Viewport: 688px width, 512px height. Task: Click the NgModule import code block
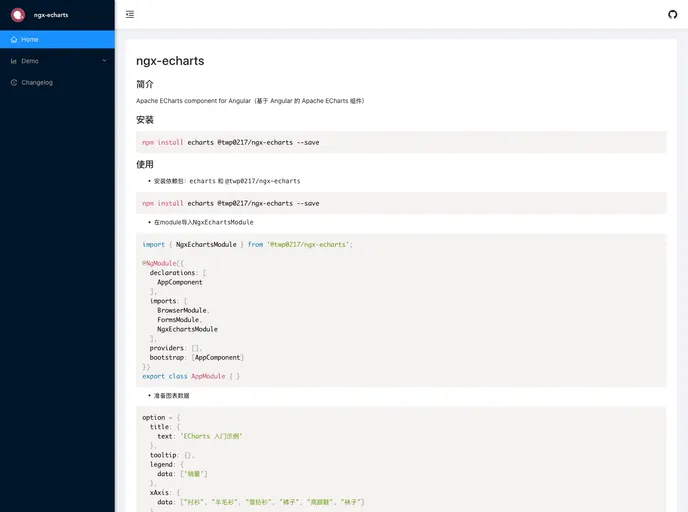pyautogui.click(x=400, y=310)
